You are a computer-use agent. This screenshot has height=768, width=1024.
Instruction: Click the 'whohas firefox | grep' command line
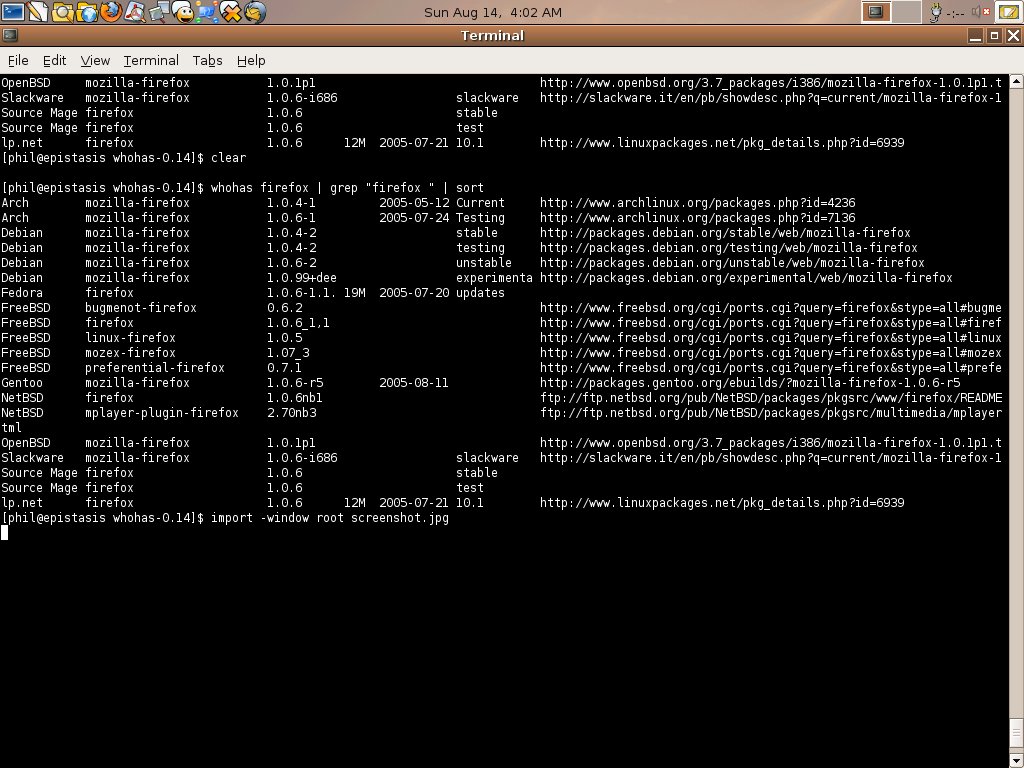[347, 188]
